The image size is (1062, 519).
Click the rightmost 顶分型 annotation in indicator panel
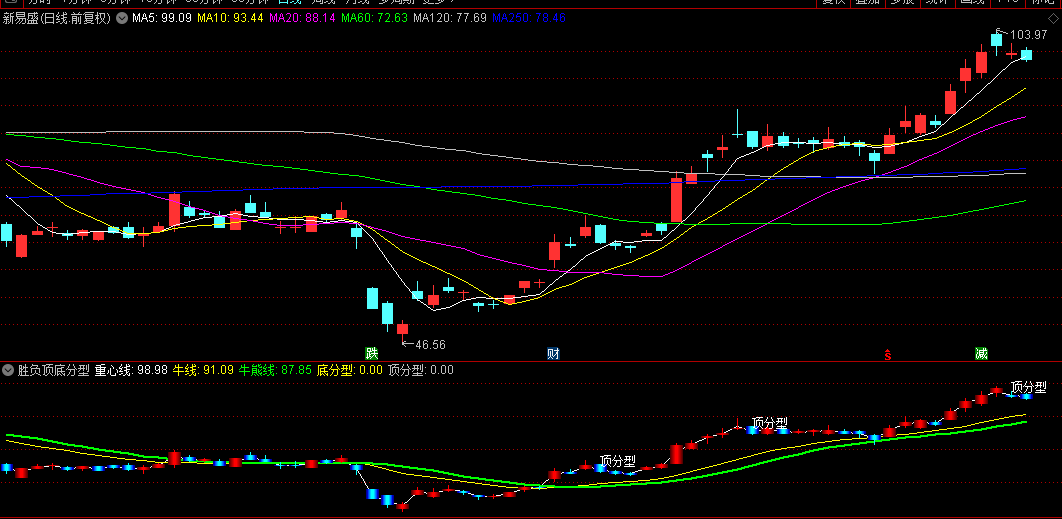(x=1028, y=387)
